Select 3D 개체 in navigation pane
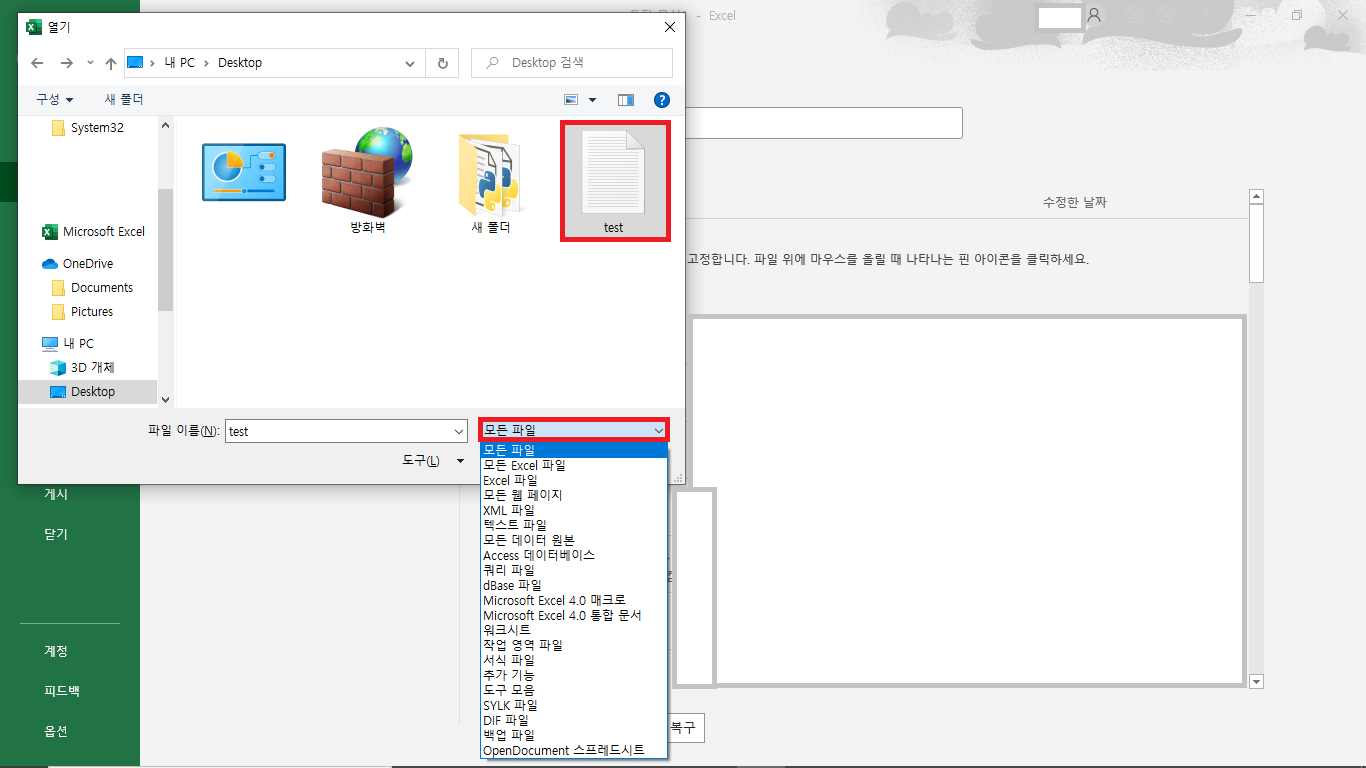1366x768 pixels. (x=83, y=368)
